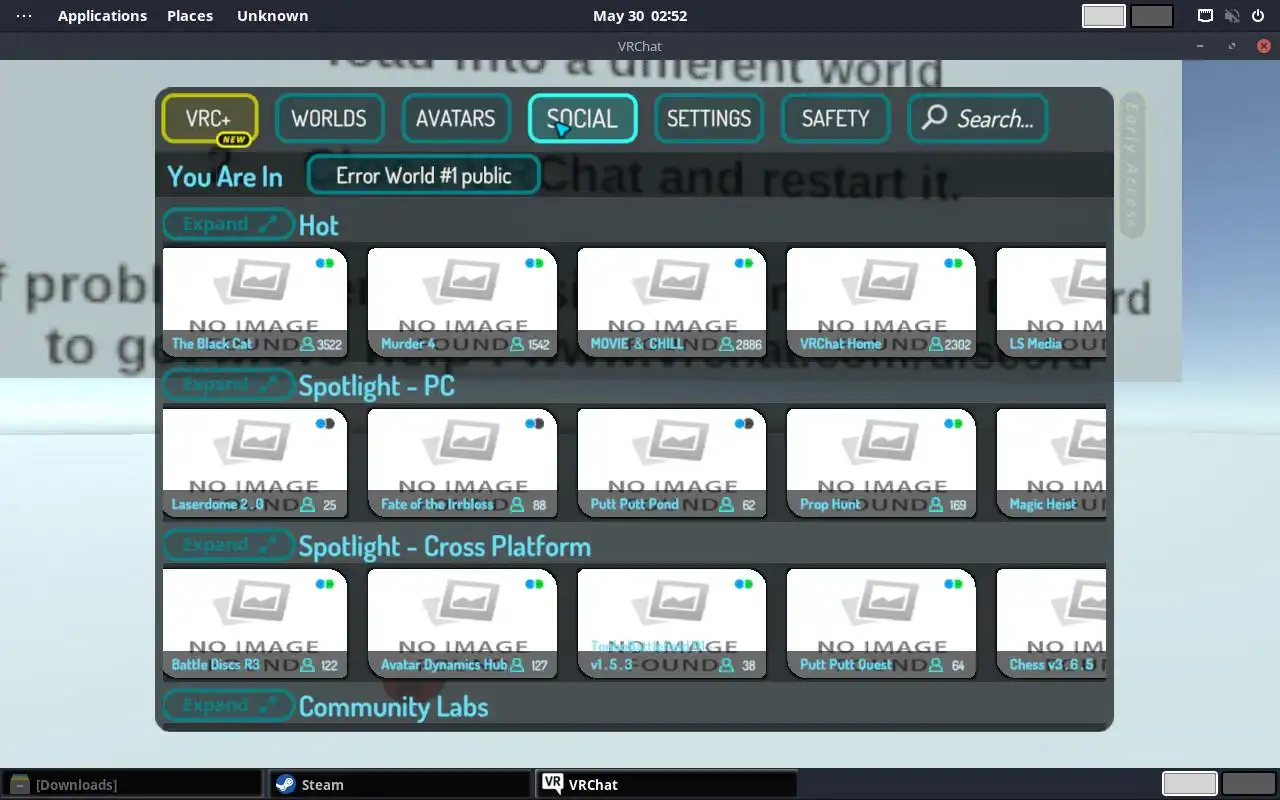Select second workspace in bottom panel
Viewport: 1280px width, 800px height.
(1249, 784)
